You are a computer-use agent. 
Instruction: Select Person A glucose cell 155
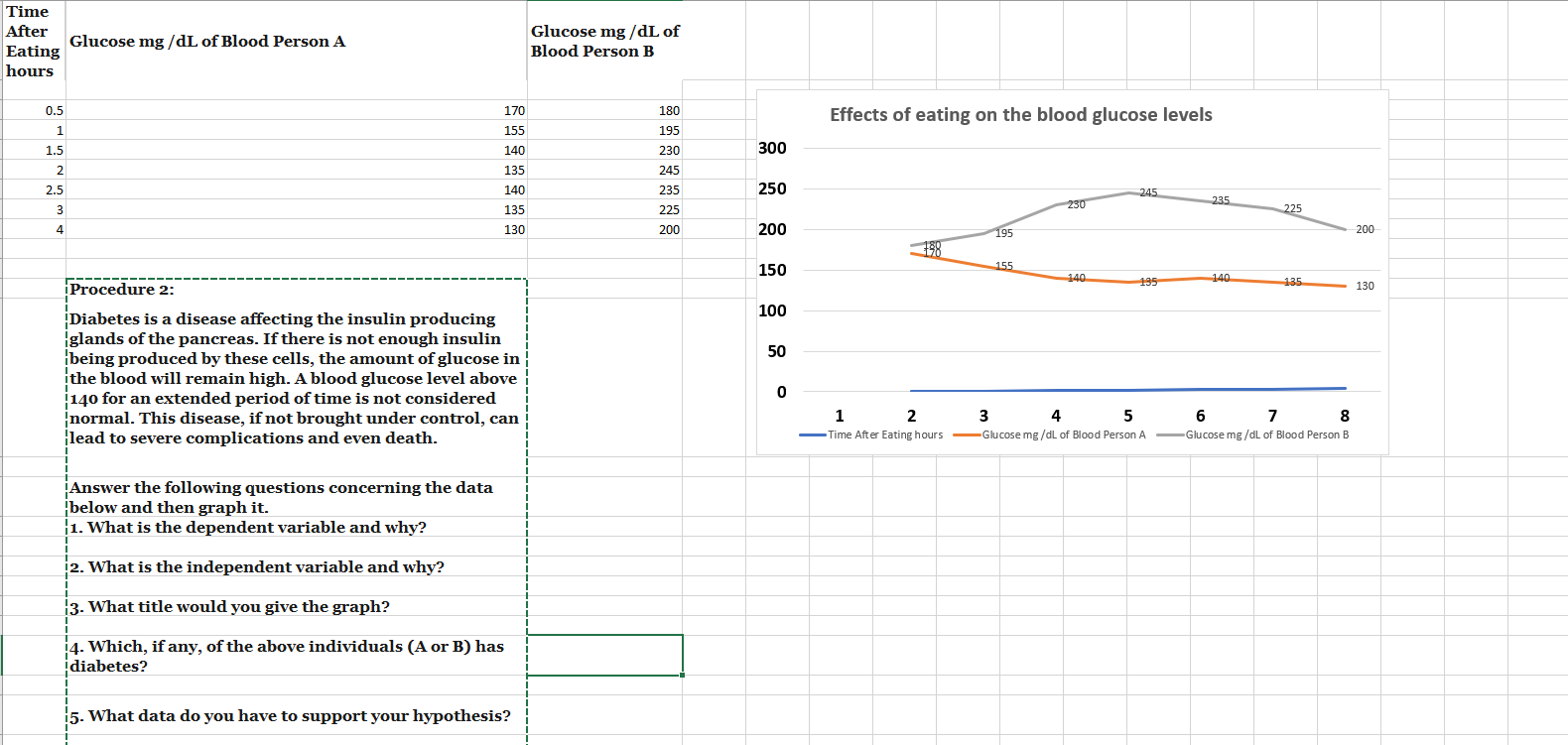(x=296, y=130)
